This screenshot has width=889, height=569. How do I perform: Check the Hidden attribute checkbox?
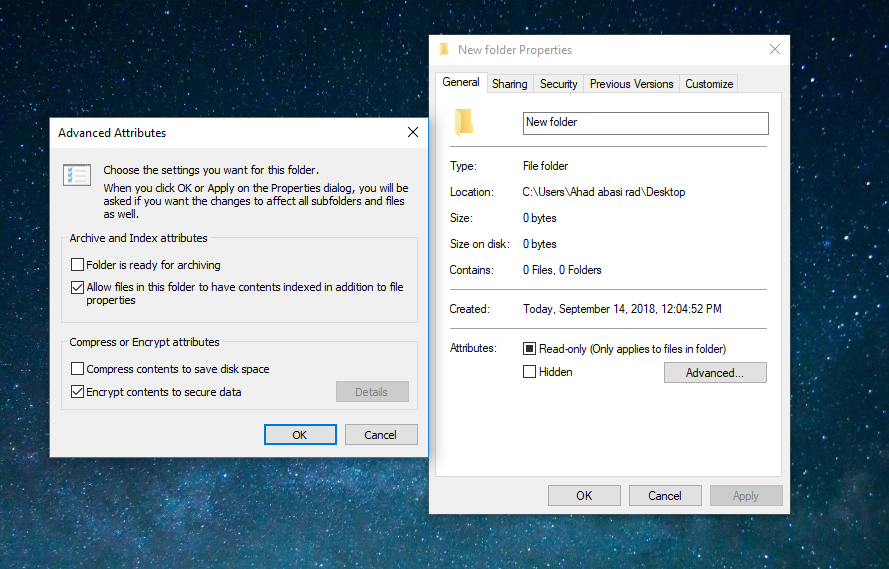point(529,372)
